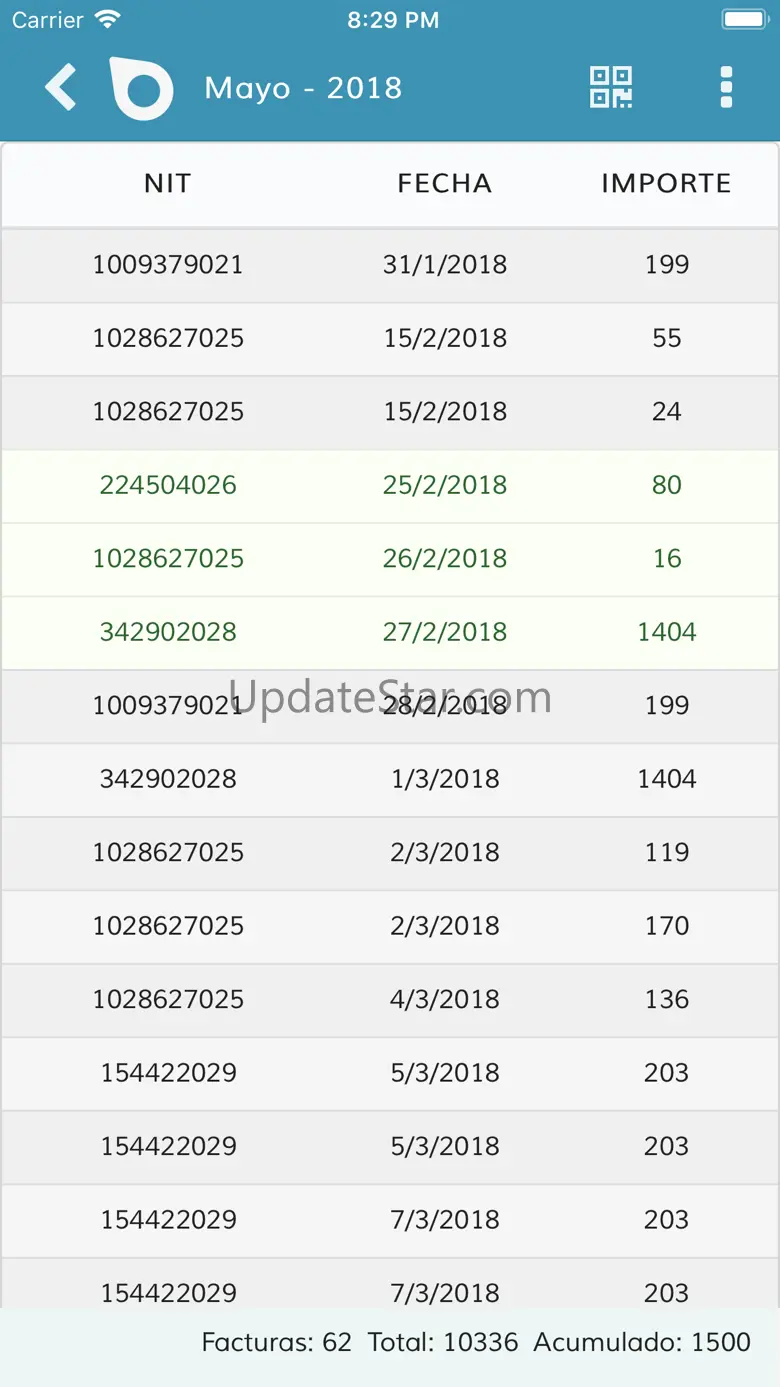Open the three-dot overflow menu
780x1387 pixels.
pos(726,87)
